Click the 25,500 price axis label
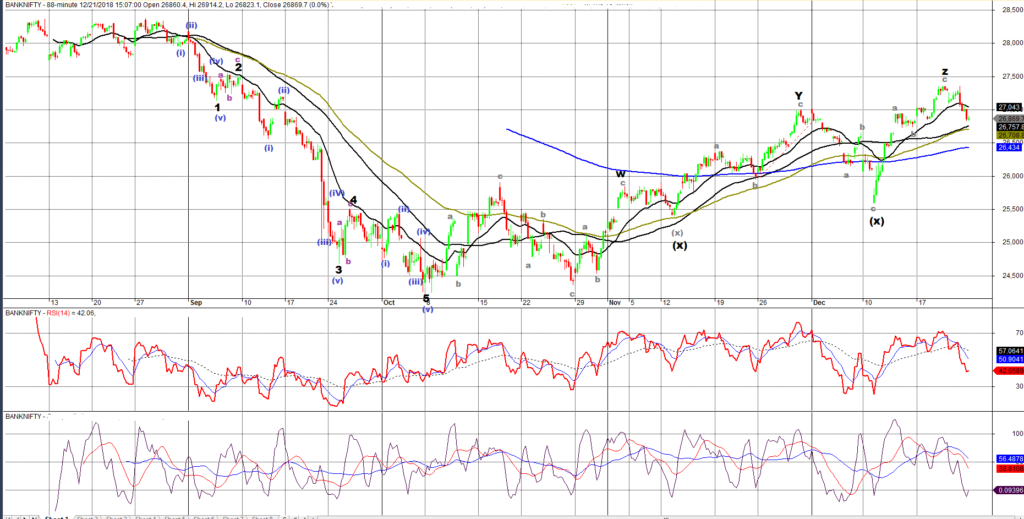 click(x=1012, y=210)
